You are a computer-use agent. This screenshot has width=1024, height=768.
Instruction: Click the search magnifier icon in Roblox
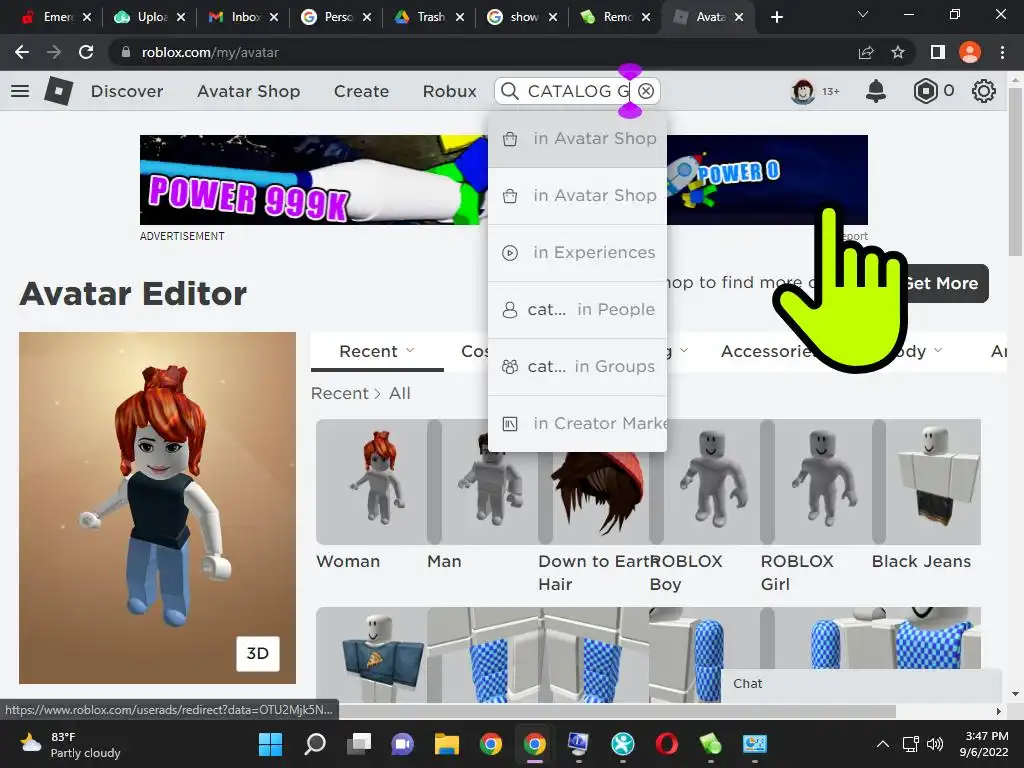(509, 91)
